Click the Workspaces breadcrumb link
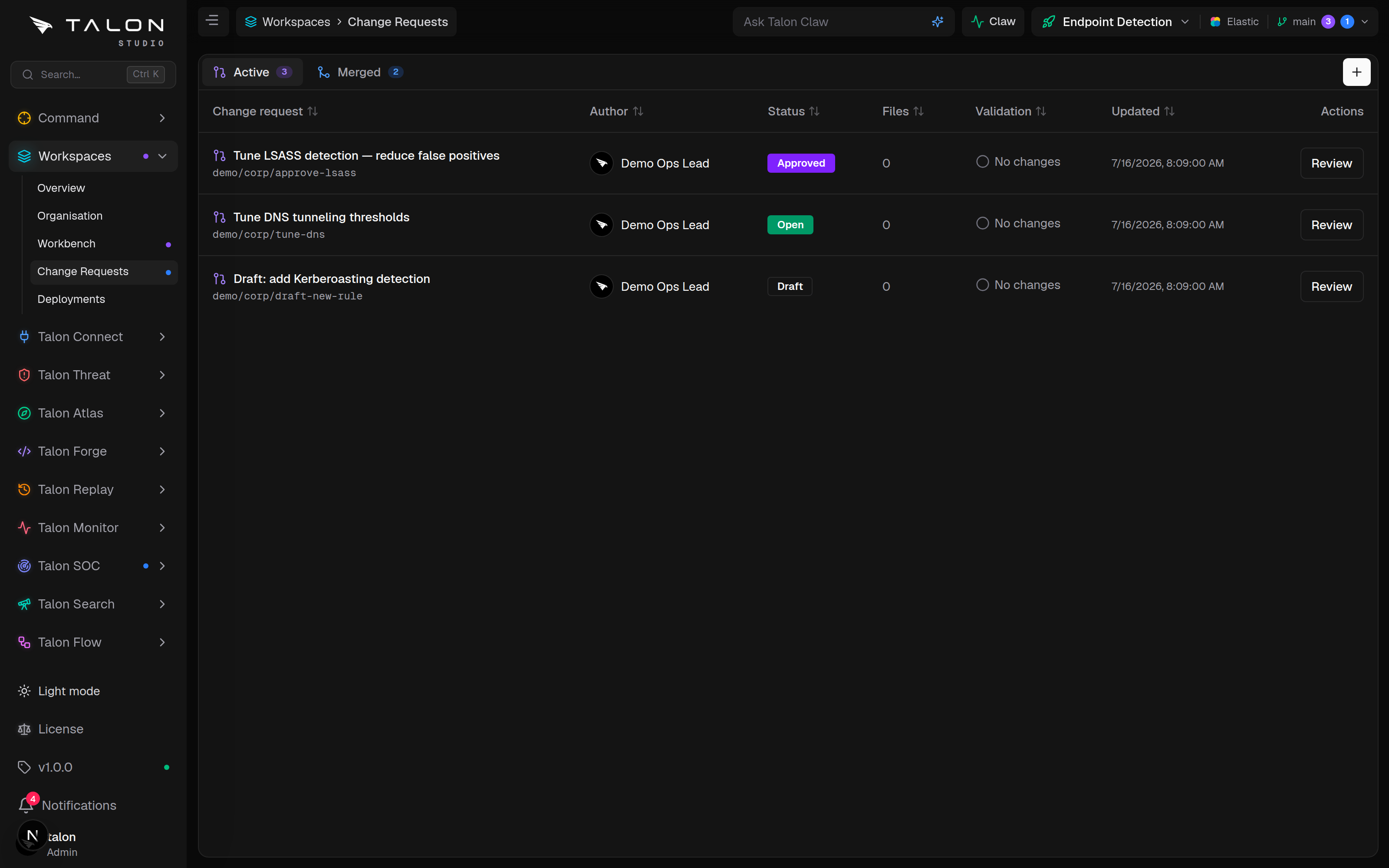This screenshot has width=1389, height=868. [287, 22]
